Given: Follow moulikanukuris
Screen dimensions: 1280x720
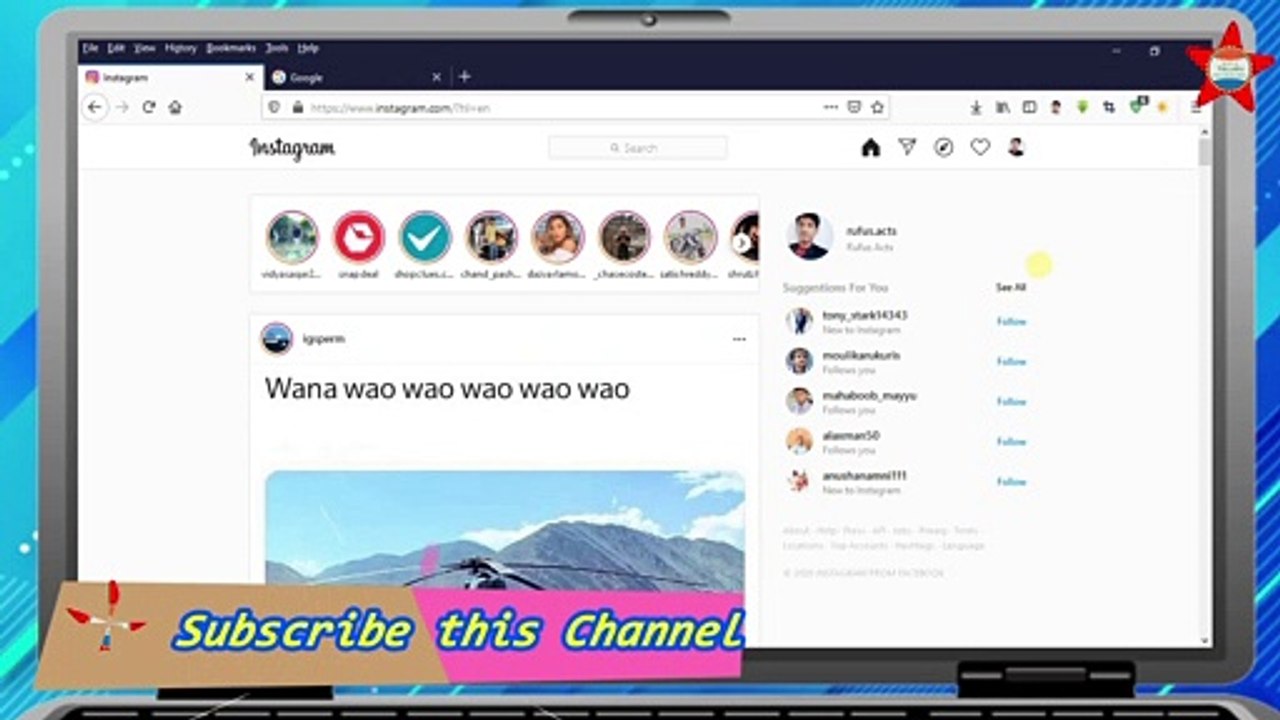Looking at the screenshot, I should [x=1011, y=361].
